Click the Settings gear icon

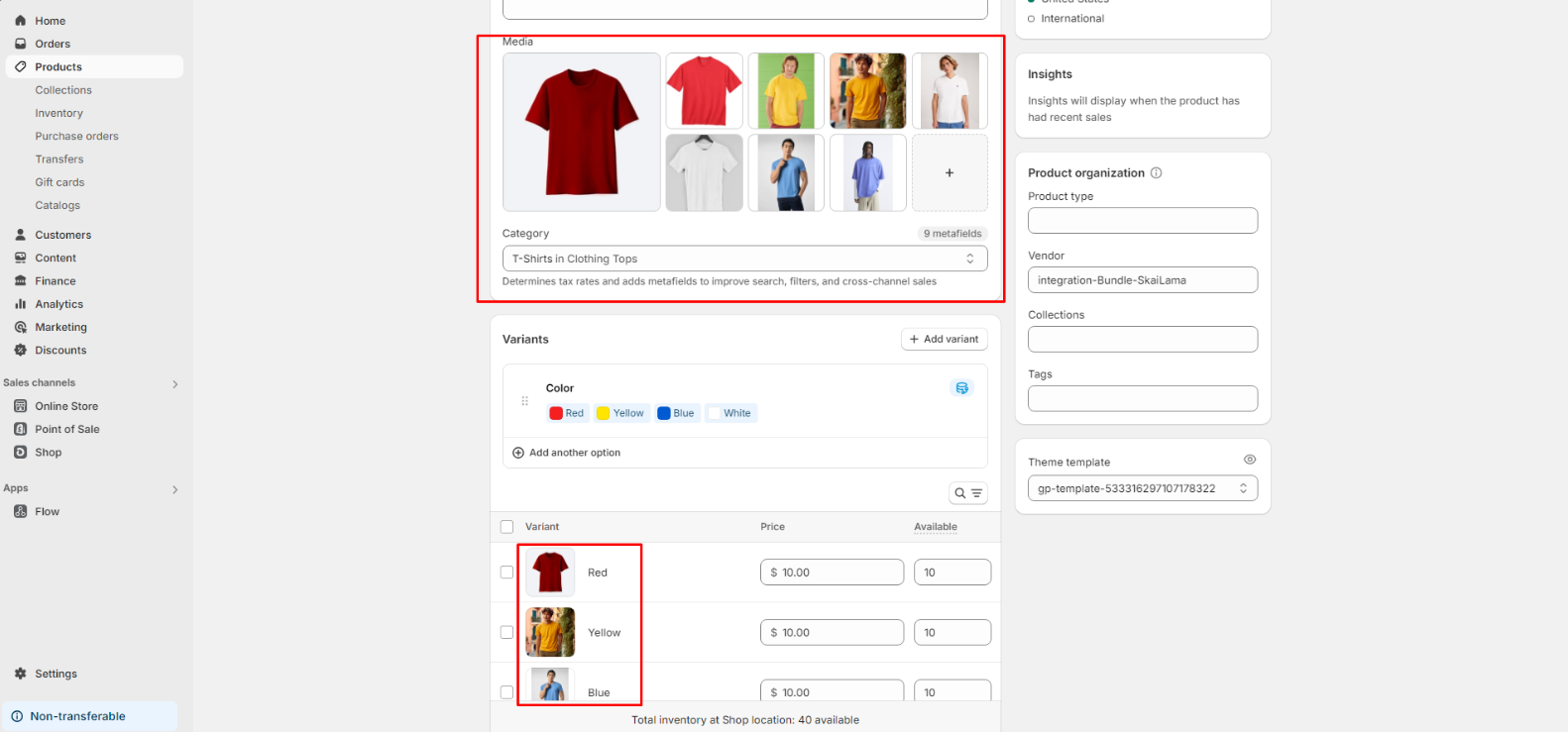(x=21, y=674)
